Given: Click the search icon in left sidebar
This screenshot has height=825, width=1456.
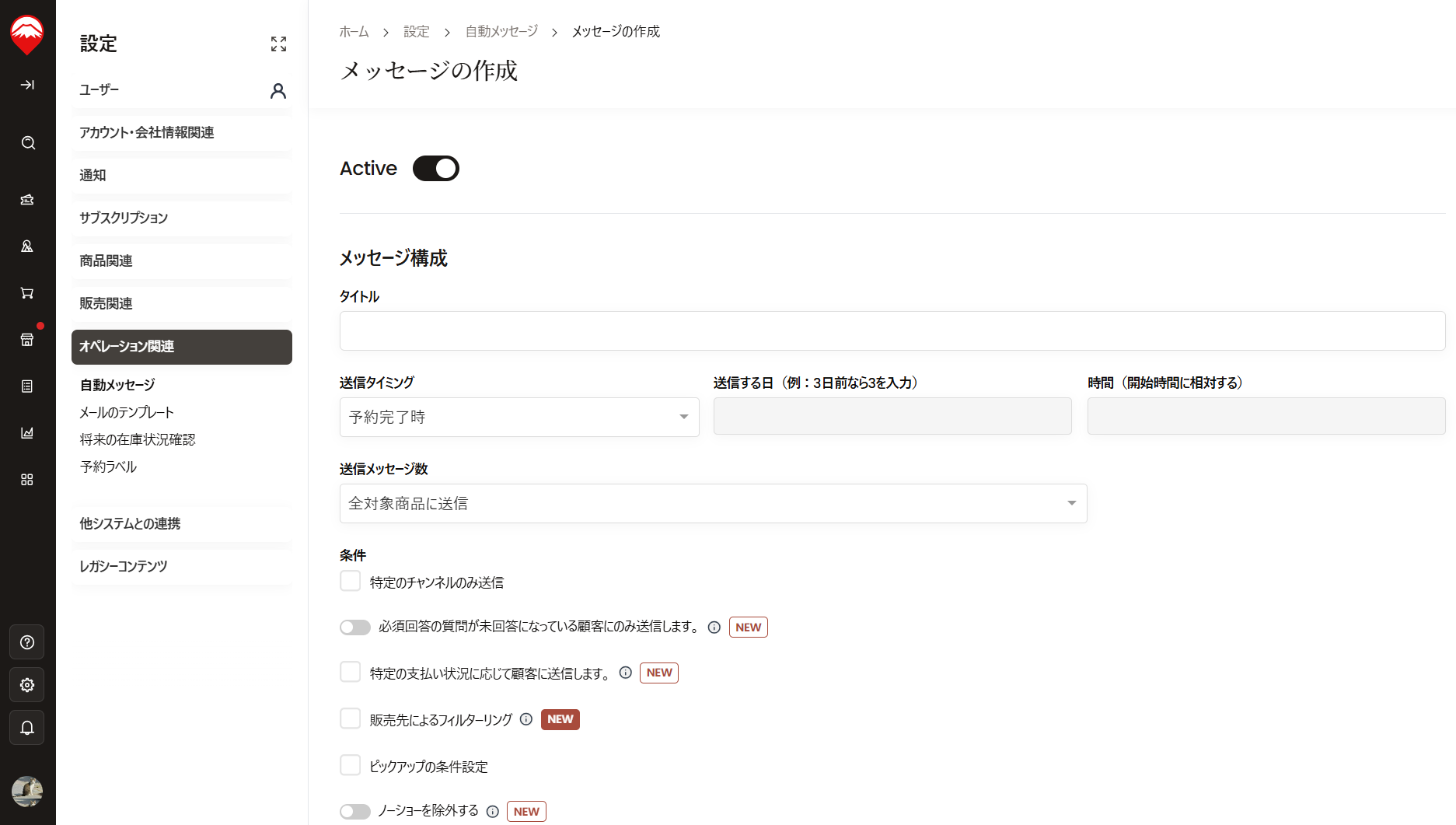Looking at the screenshot, I should tap(28, 143).
